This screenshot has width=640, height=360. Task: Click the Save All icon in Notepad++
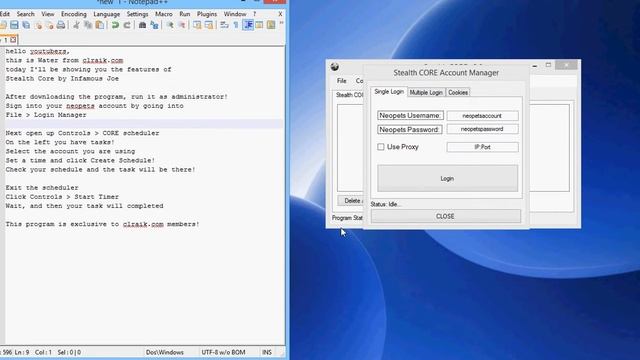26,25
